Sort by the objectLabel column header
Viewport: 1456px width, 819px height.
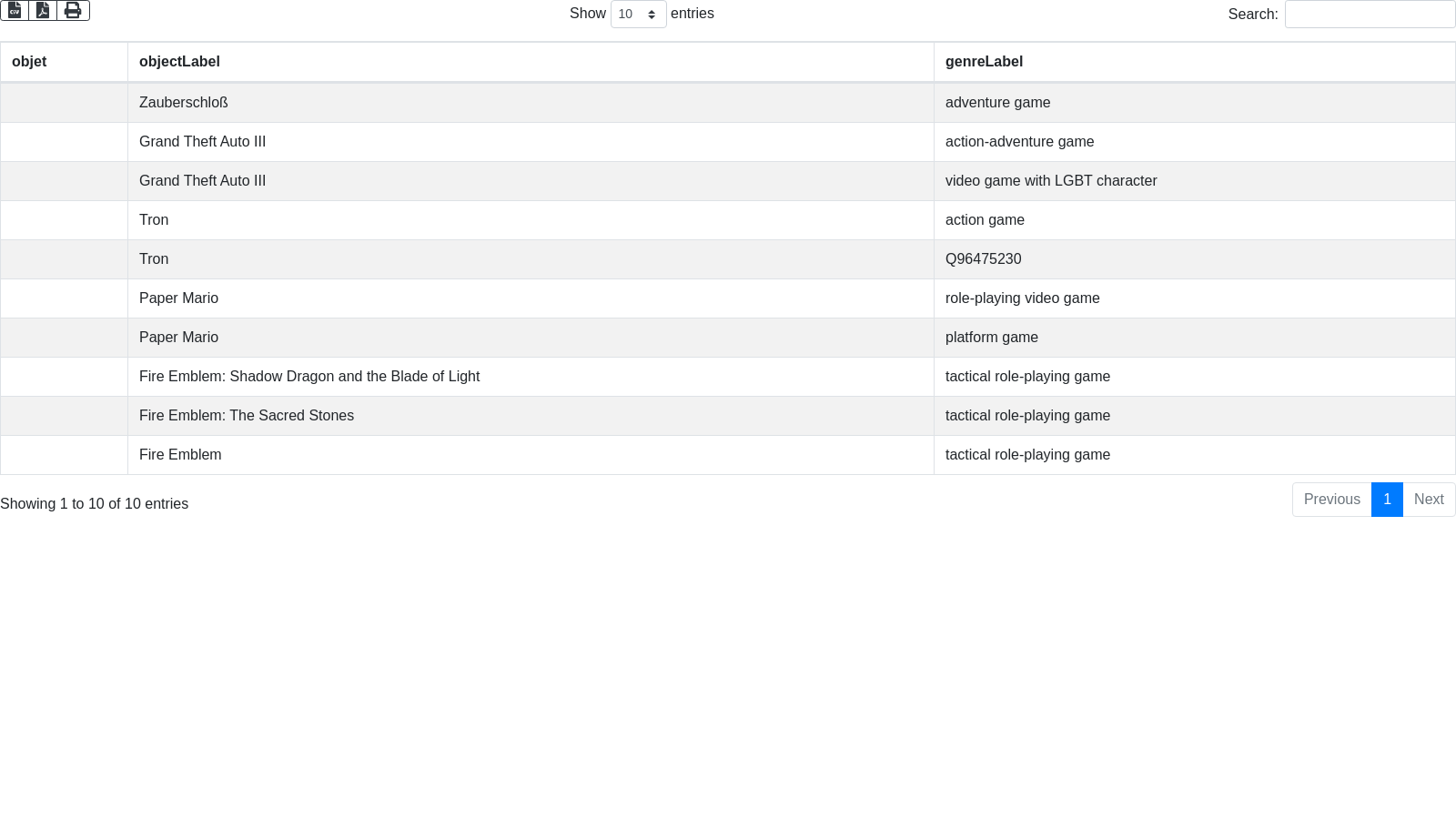click(x=179, y=62)
